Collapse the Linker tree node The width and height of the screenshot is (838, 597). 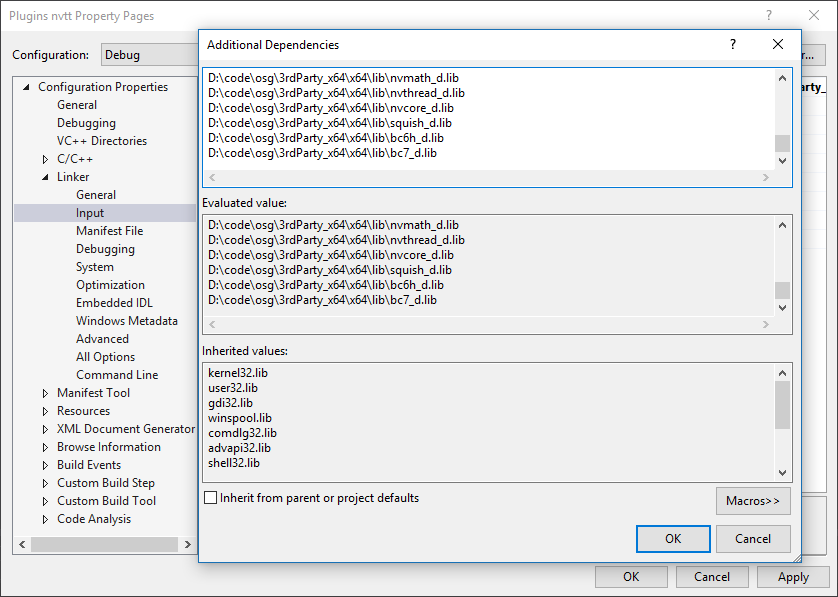coord(44,176)
